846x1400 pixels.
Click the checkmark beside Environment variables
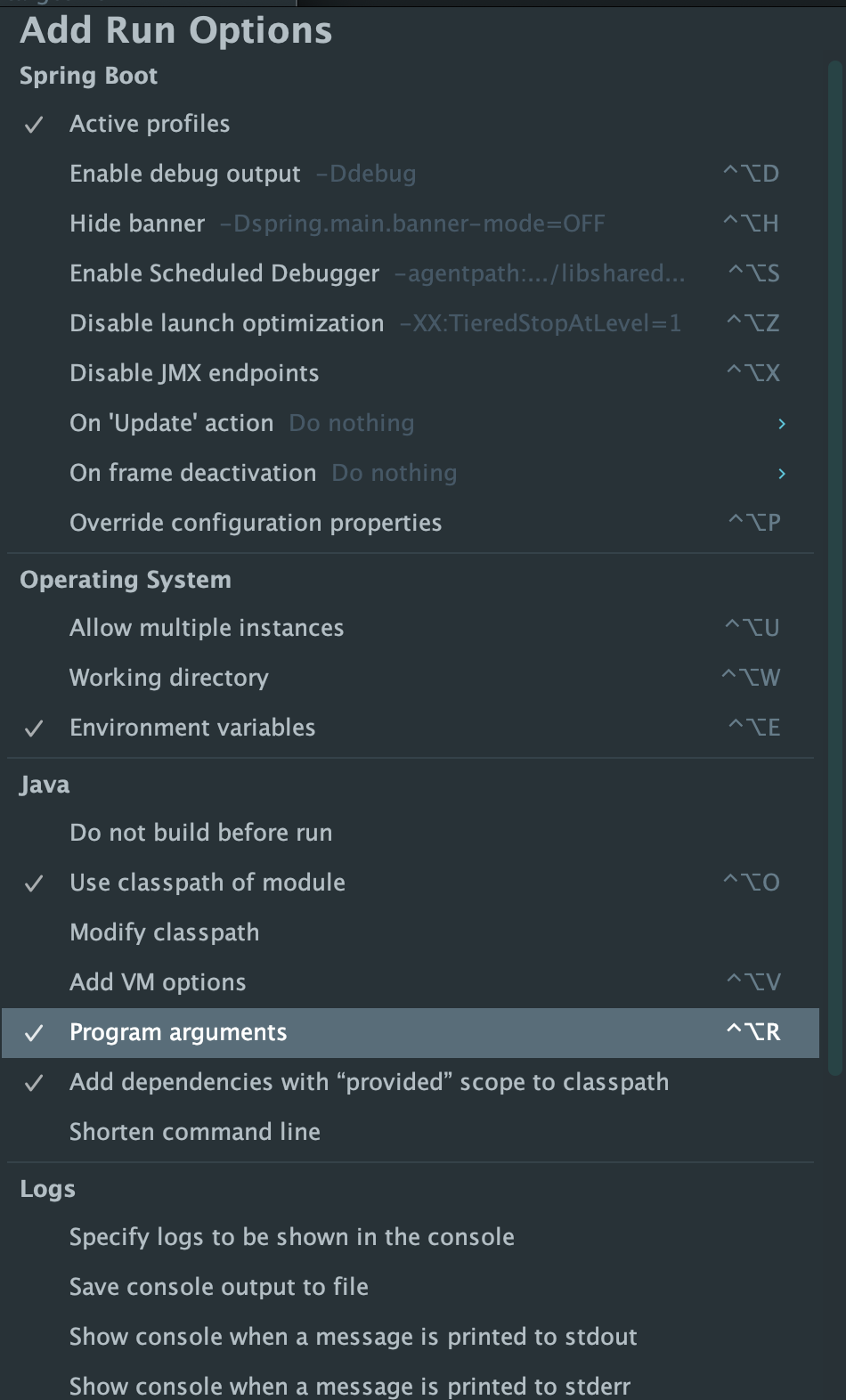(34, 728)
